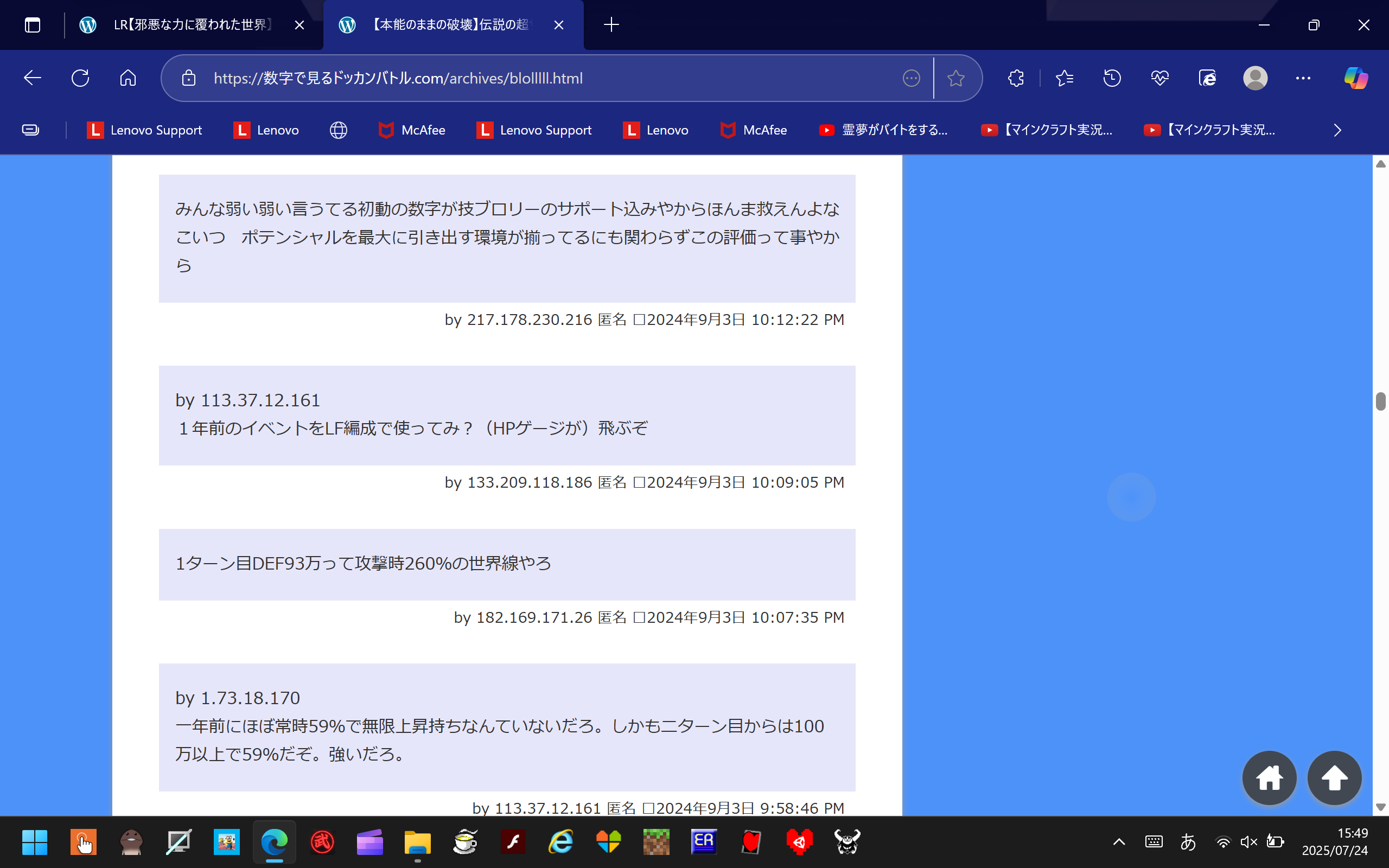
Task: Open the clock showing 15:49 2025/07/24
Action: point(1335,841)
